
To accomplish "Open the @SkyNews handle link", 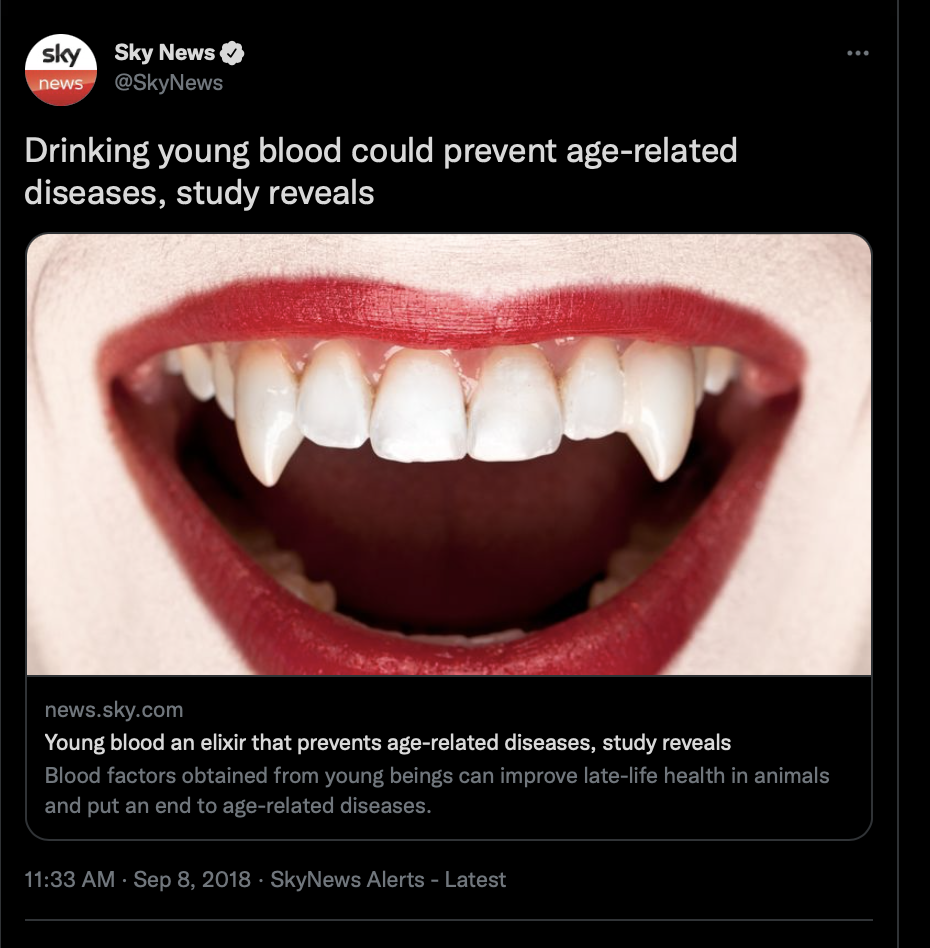I will [x=169, y=82].
